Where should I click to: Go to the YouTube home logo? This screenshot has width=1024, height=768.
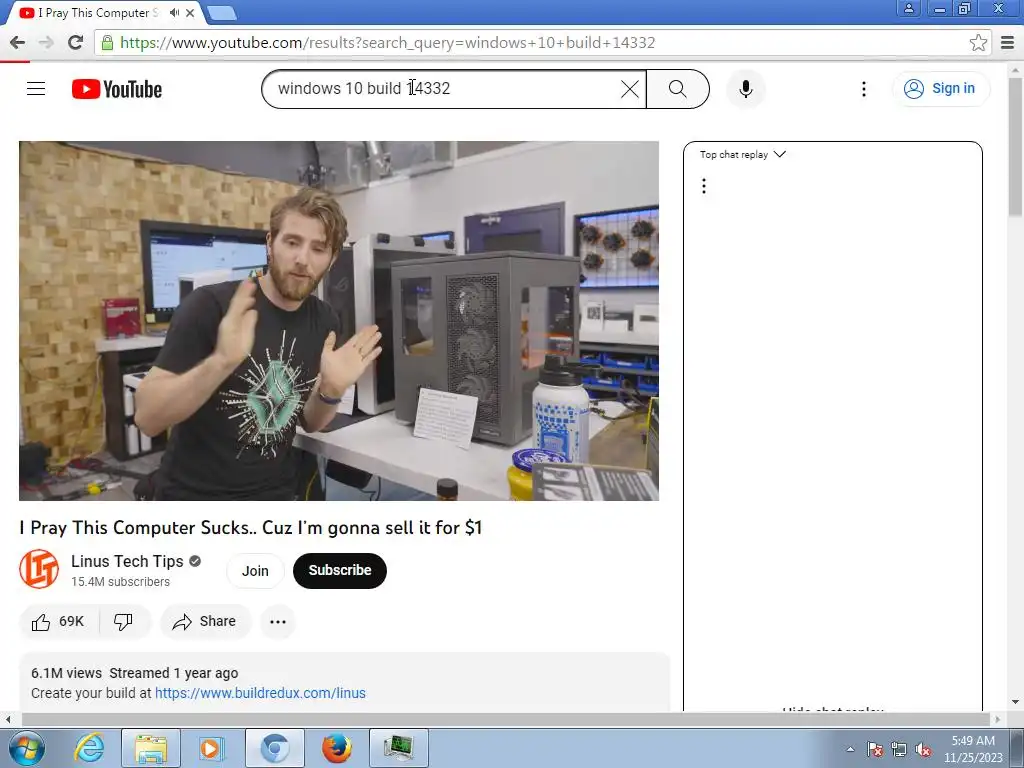pyautogui.click(x=117, y=89)
